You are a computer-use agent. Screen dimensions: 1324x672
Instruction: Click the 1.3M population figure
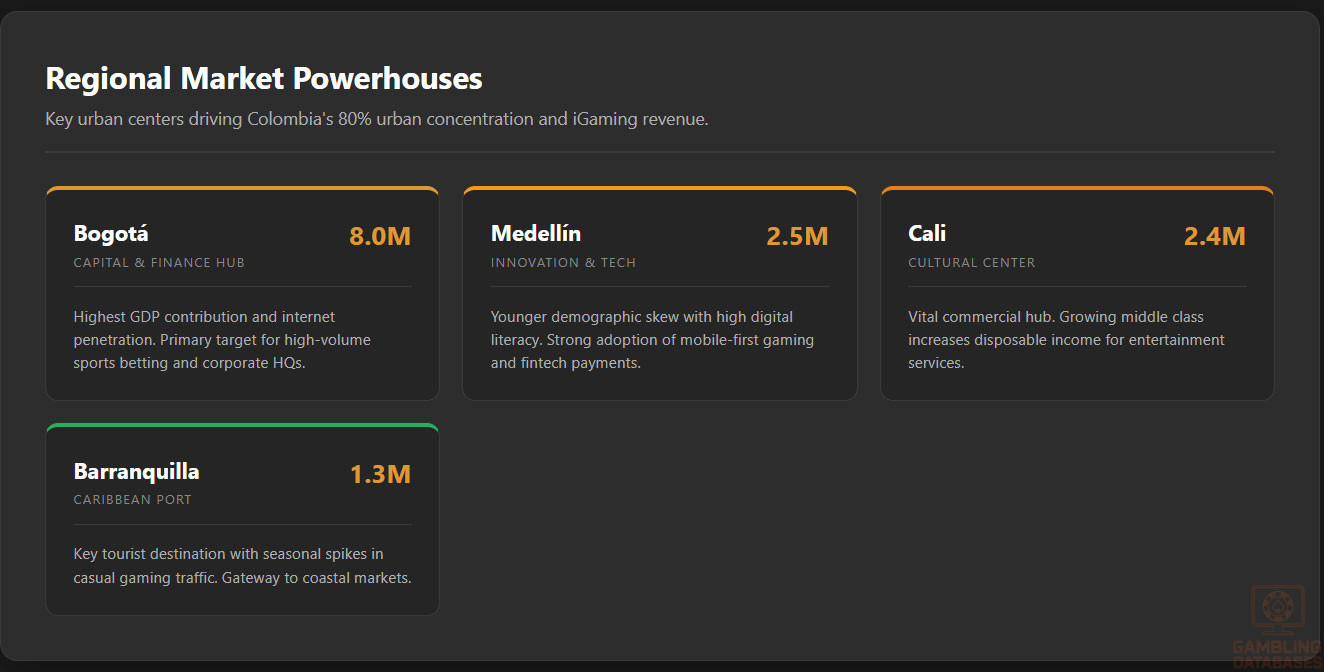pos(380,474)
